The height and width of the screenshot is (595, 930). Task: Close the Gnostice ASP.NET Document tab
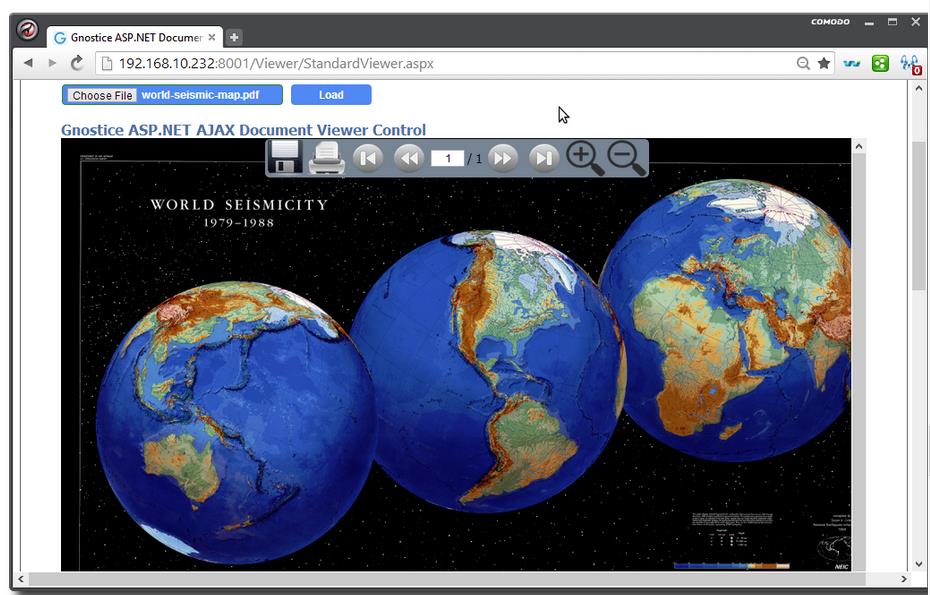tap(212, 37)
